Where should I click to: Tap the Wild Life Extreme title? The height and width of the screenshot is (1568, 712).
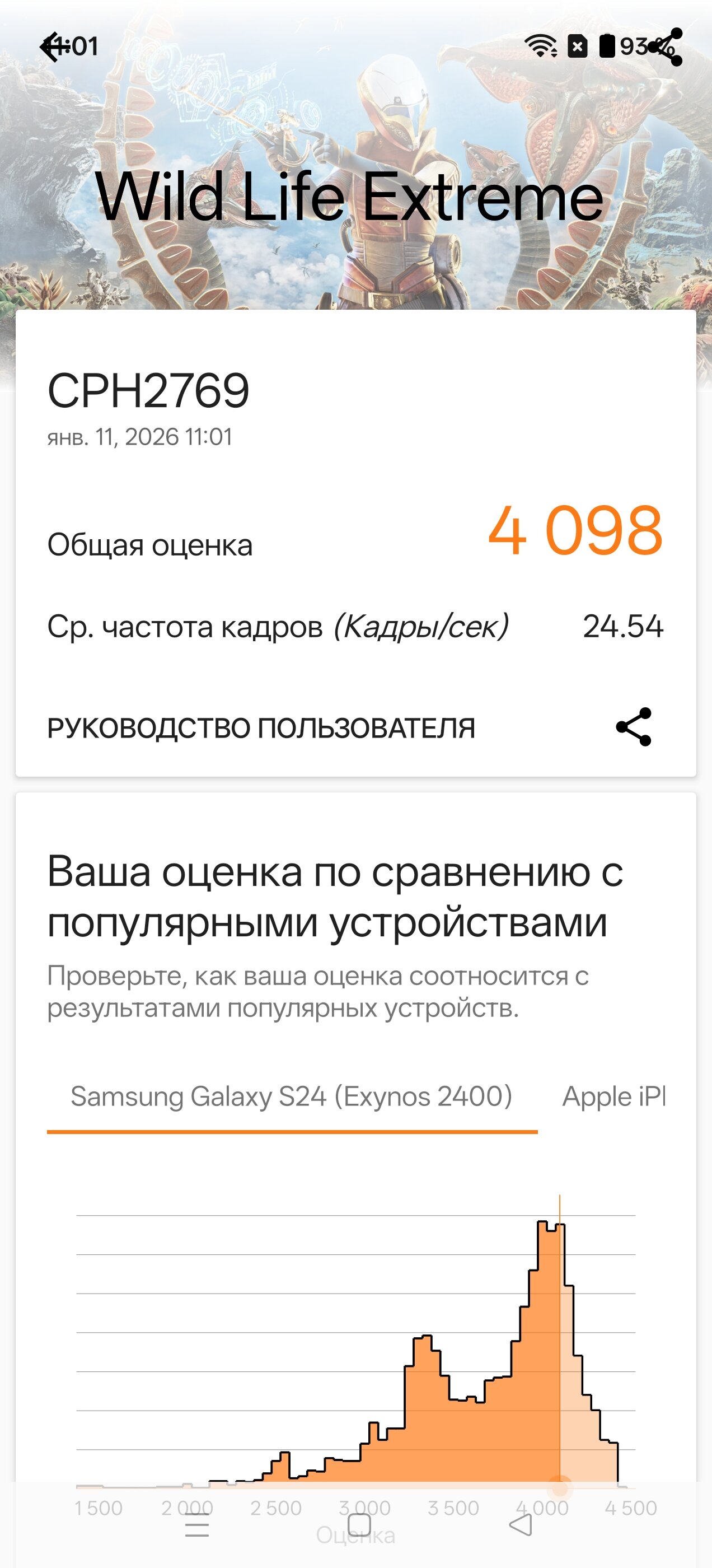pyautogui.click(x=349, y=197)
